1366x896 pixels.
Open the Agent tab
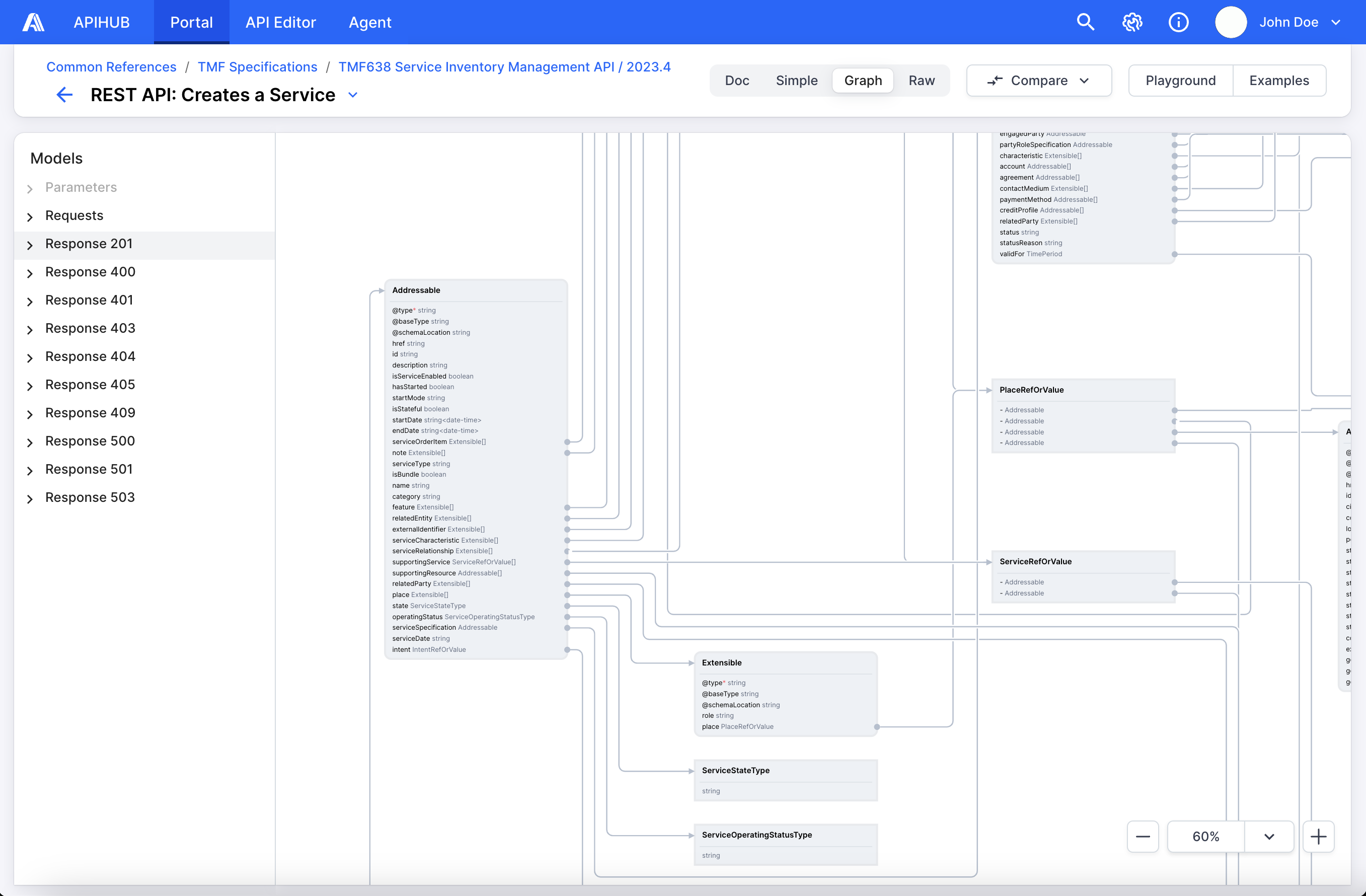(x=370, y=22)
